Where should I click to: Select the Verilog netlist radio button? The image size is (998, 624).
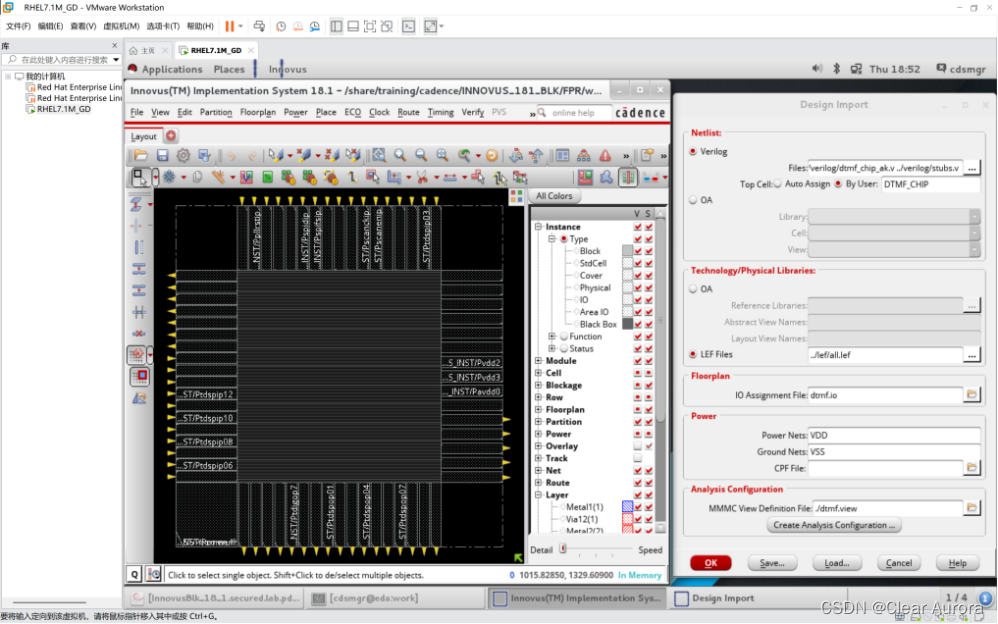click(693, 152)
